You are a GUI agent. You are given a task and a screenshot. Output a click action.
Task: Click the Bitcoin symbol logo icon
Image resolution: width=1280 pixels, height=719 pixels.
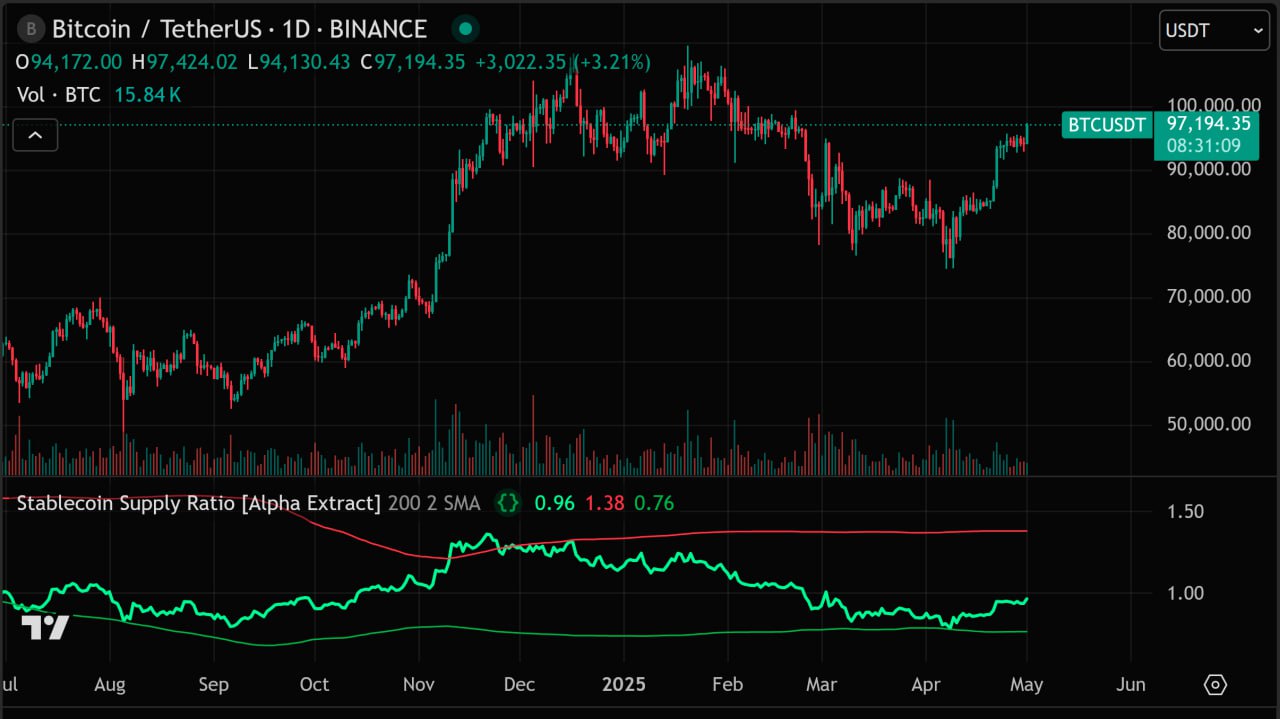[x=29, y=29]
